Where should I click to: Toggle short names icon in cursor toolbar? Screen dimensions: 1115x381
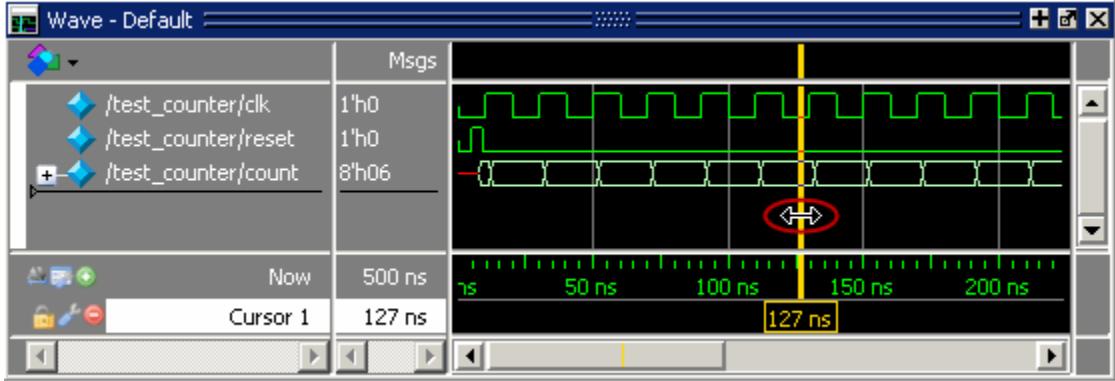click(x=37, y=277)
